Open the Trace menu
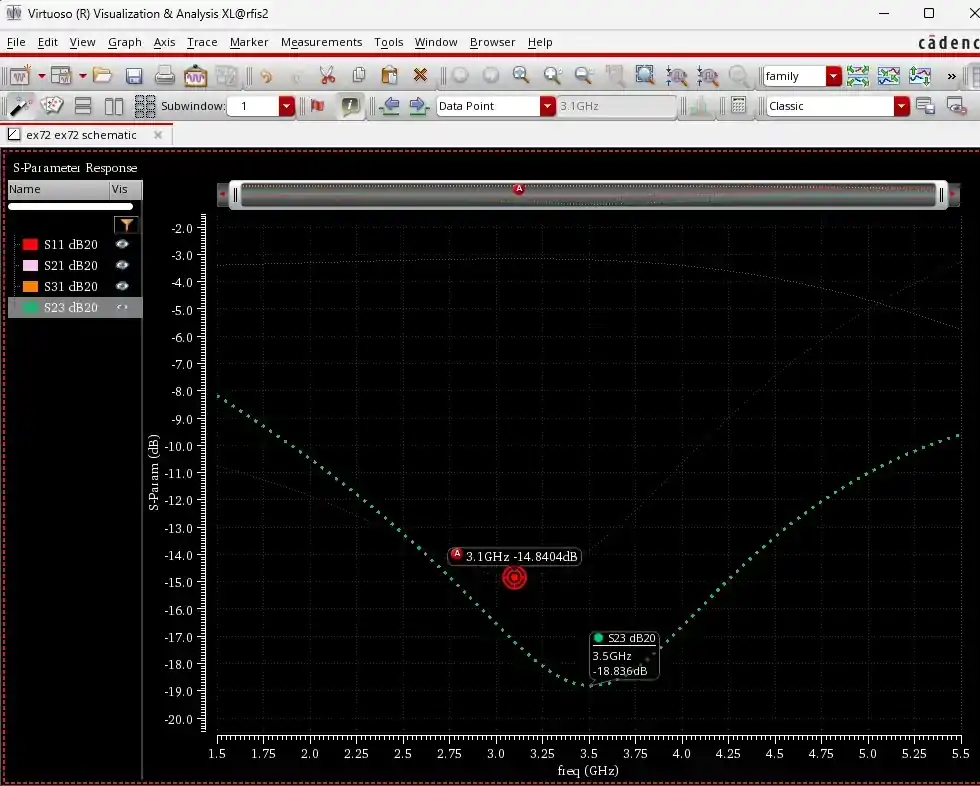The height and width of the screenshot is (786, 980). [202, 42]
